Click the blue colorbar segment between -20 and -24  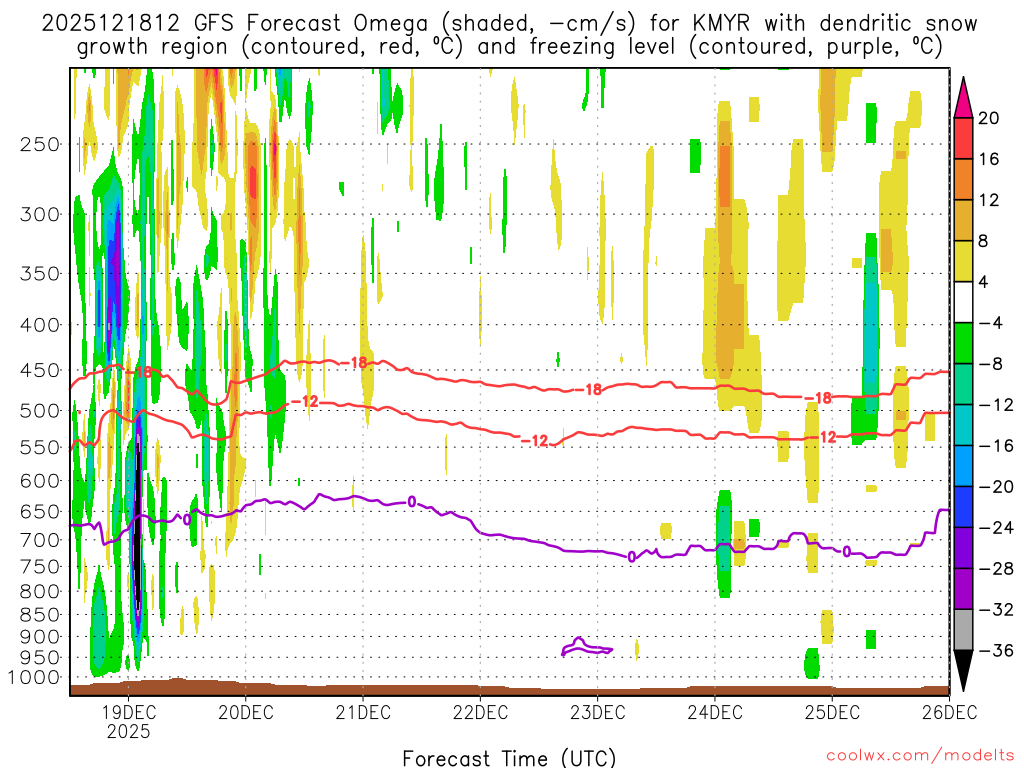coord(963,507)
